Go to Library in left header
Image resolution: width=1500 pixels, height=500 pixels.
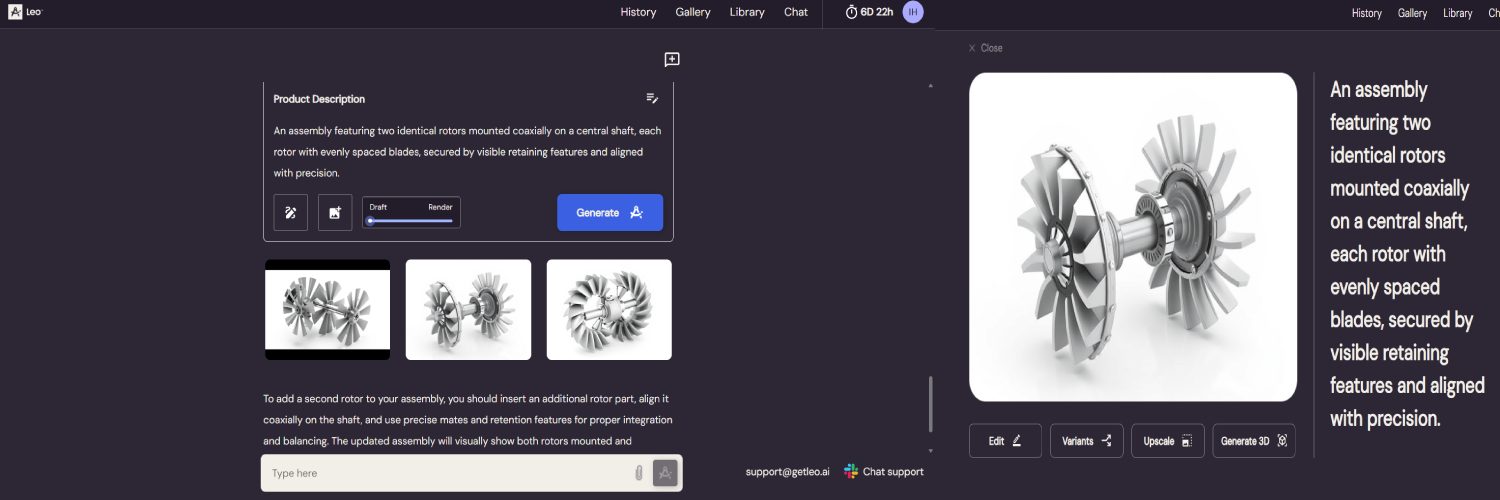(747, 12)
